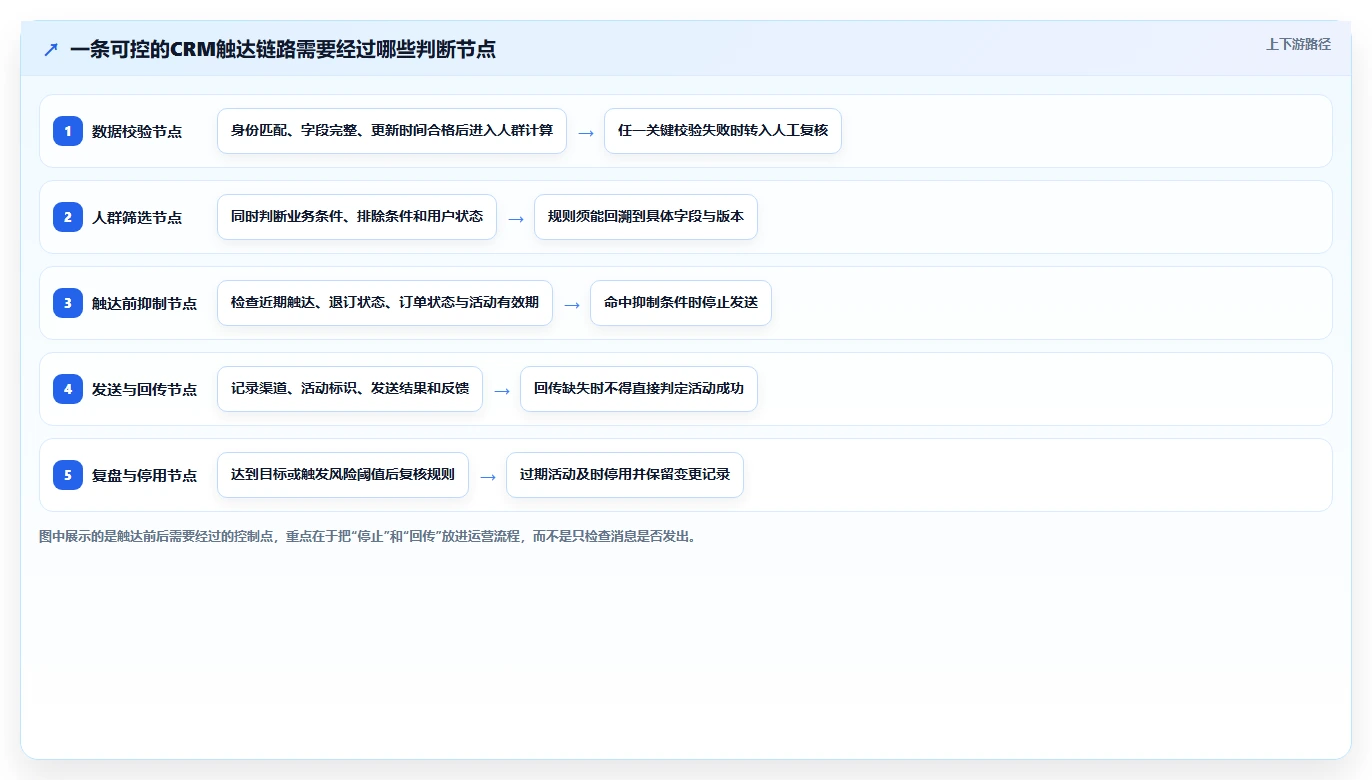Click the title 一条可控的CRM触达链路需要经过哪些判断节点
The width and height of the screenshot is (1372, 780).
283,49
